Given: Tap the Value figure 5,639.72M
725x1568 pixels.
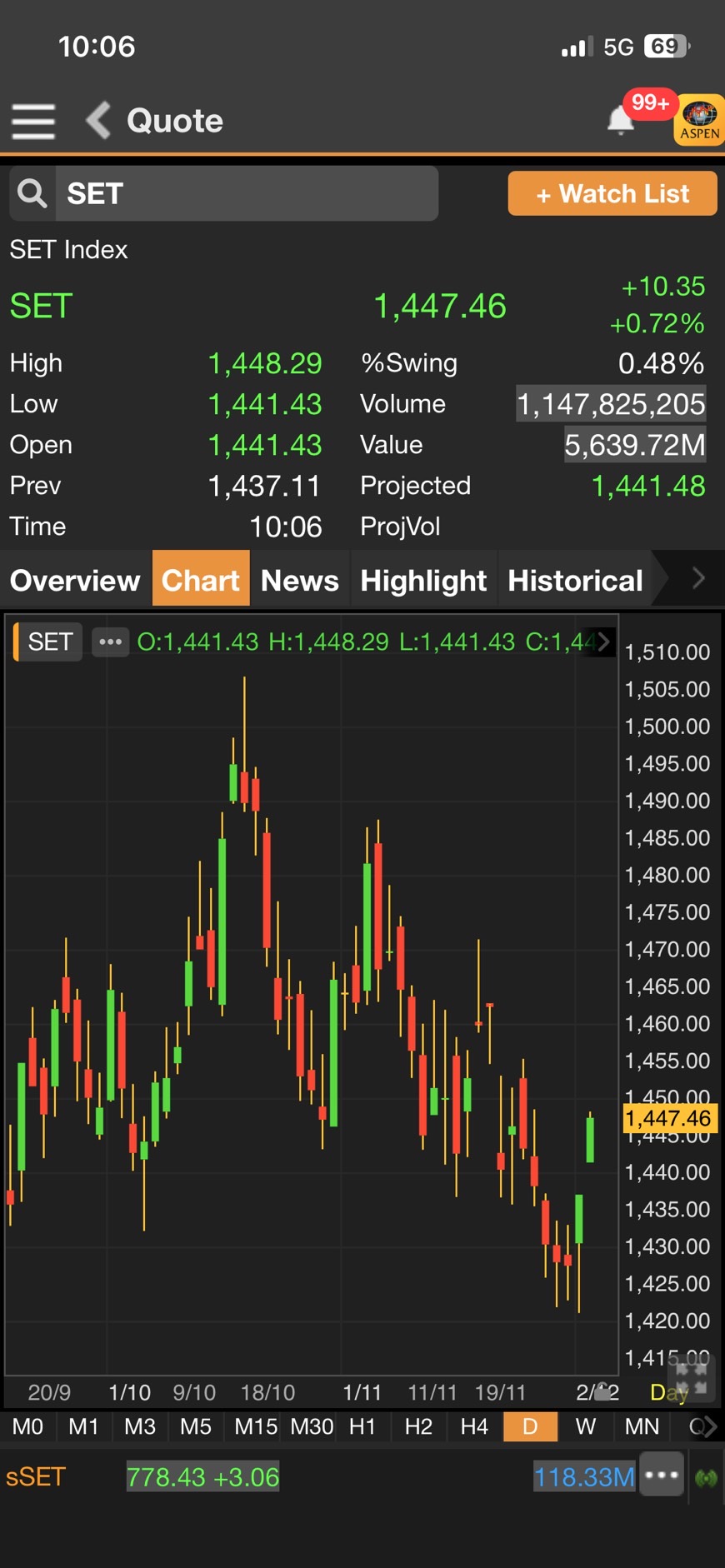Looking at the screenshot, I should tap(635, 445).
